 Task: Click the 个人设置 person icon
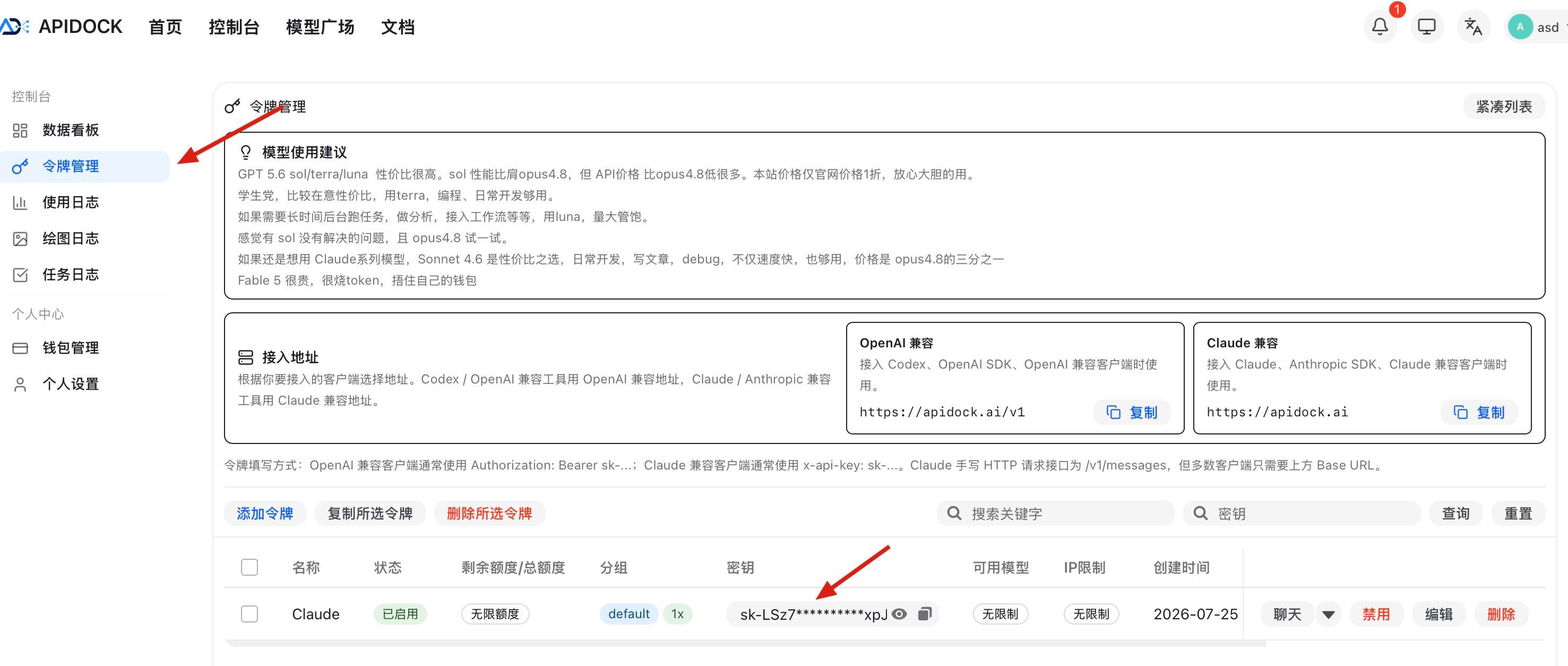pyautogui.click(x=20, y=384)
